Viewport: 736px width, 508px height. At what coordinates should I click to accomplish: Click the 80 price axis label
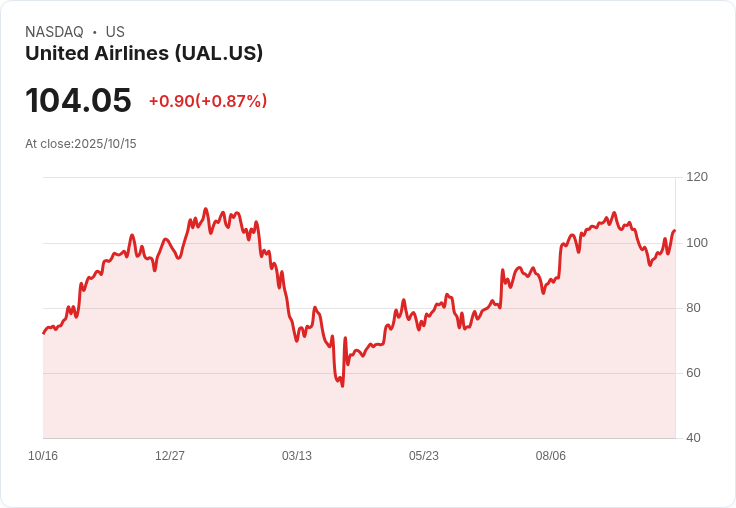point(693,308)
